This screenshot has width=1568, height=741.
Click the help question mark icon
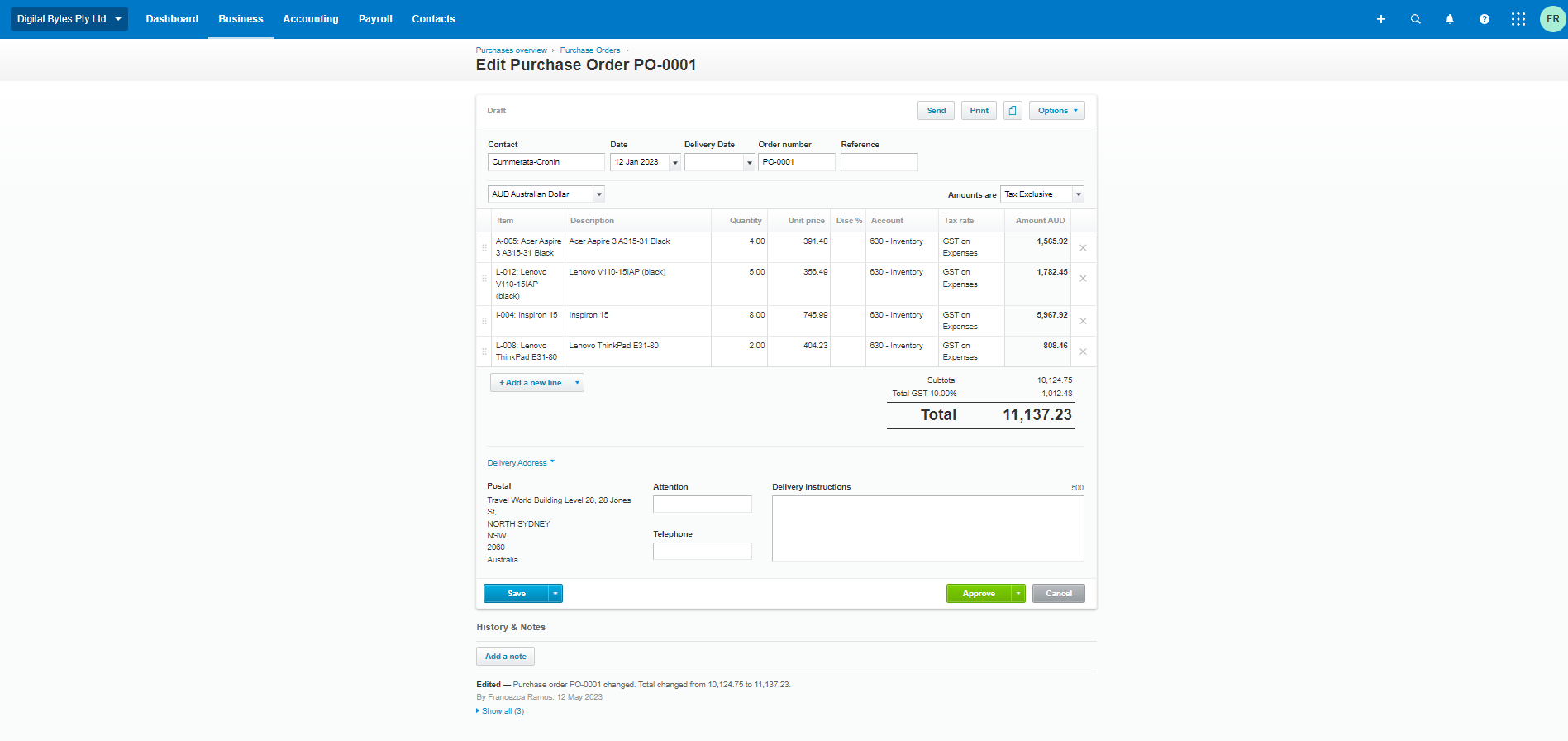1485,19
